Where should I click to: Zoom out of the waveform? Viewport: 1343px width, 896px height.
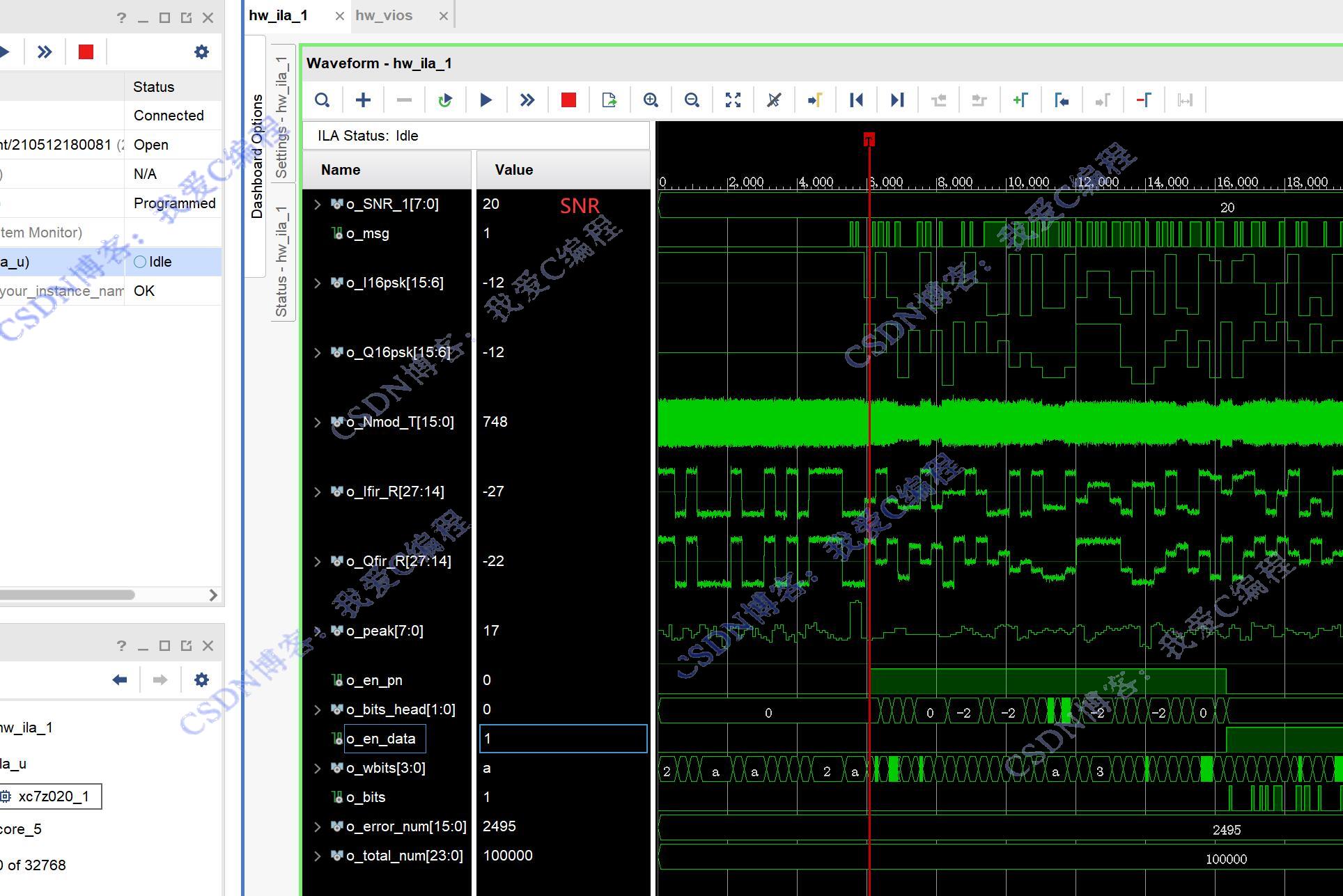click(692, 100)
